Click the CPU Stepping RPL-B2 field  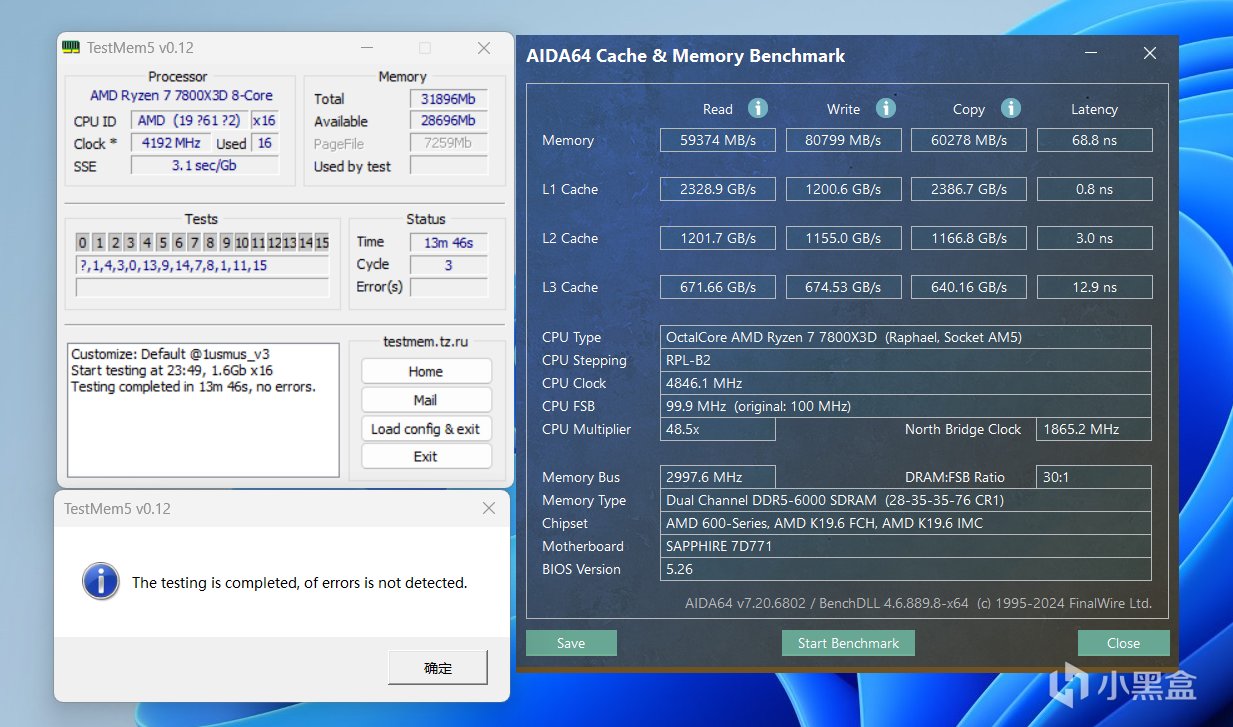906,360
